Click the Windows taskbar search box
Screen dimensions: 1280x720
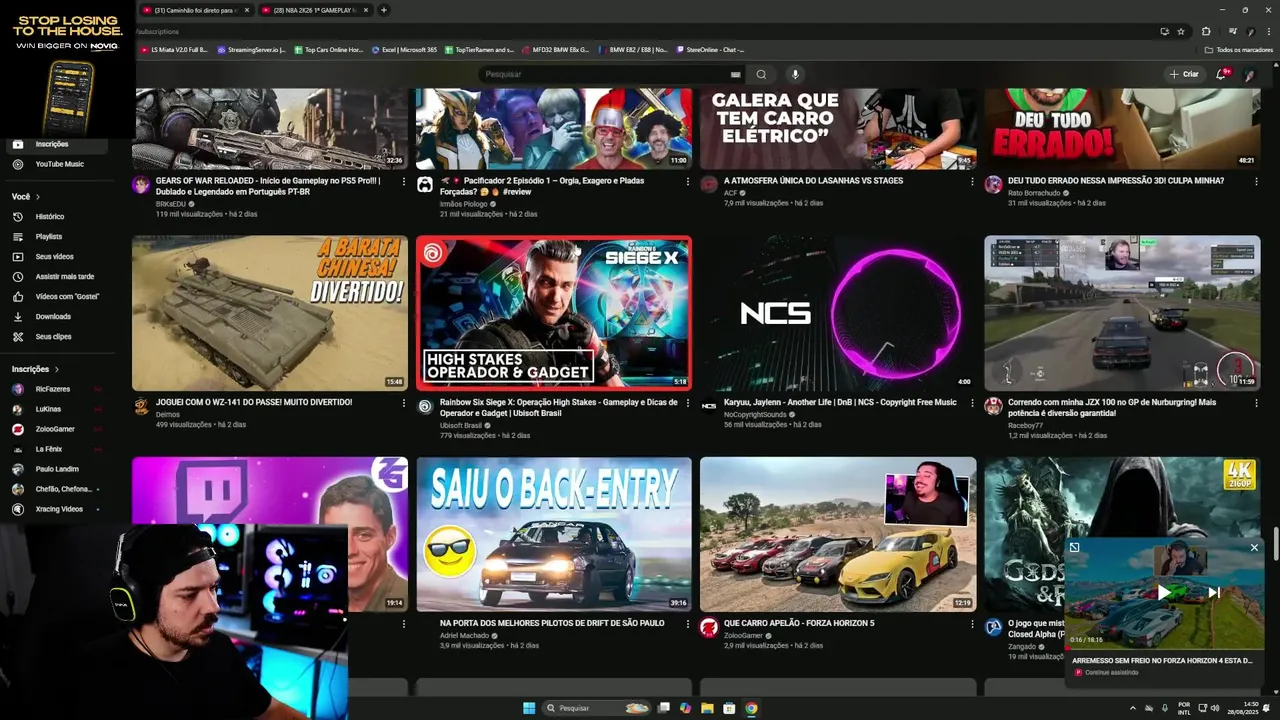point(597,708)
